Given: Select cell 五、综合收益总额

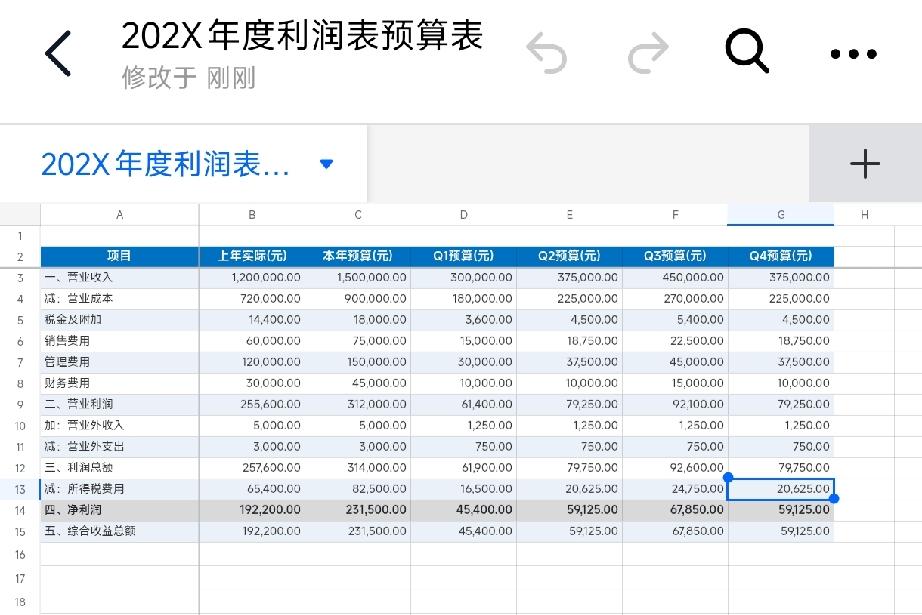Looking at the screenshot, I should click(120, 532).
